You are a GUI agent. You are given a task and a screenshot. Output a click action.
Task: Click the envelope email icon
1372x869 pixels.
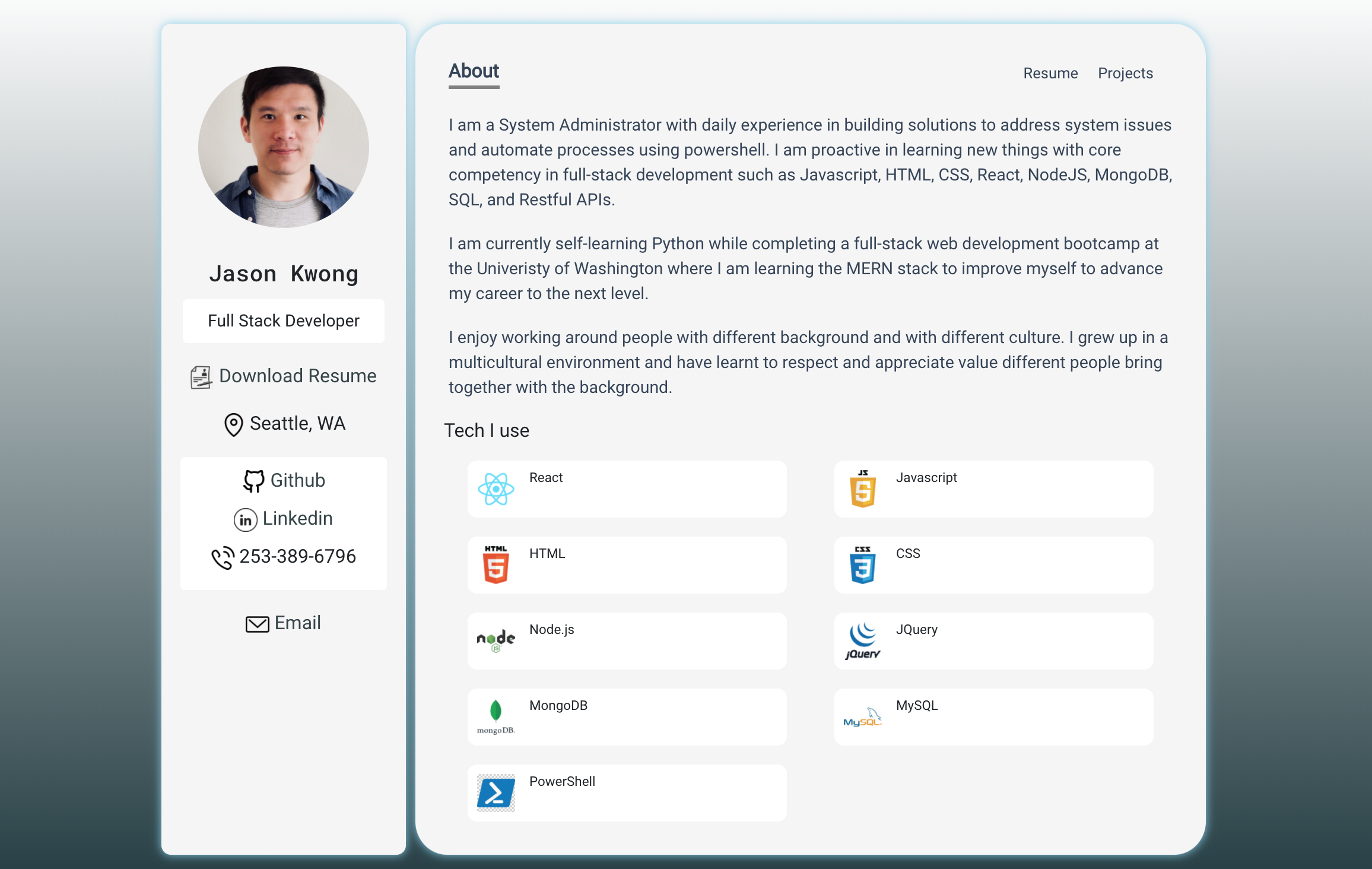(258, 624)
